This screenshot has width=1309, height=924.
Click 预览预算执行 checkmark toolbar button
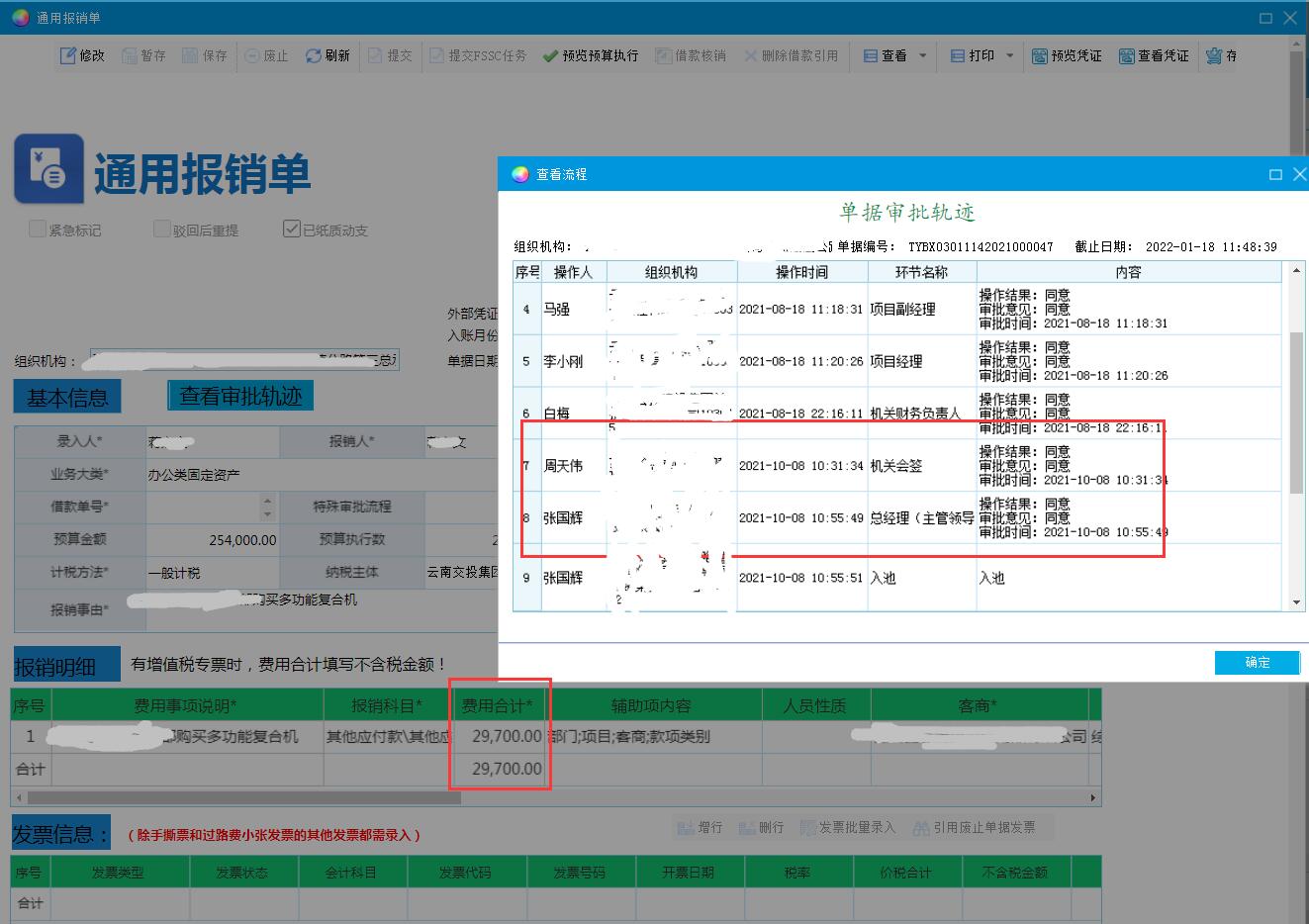point(551,55)
